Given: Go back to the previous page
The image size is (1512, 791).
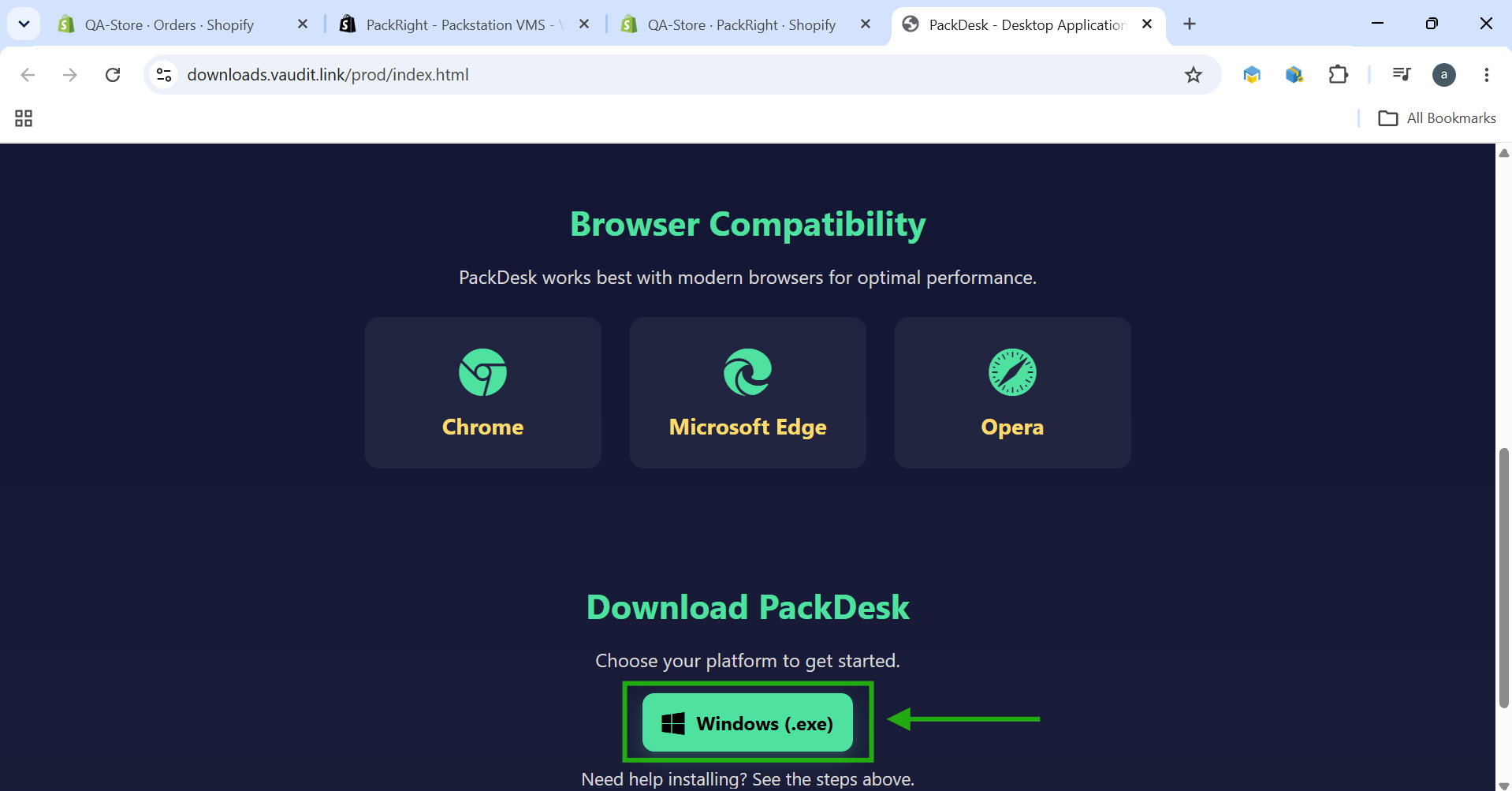Looking at the screenshot, I should click(x=28, y=75).
